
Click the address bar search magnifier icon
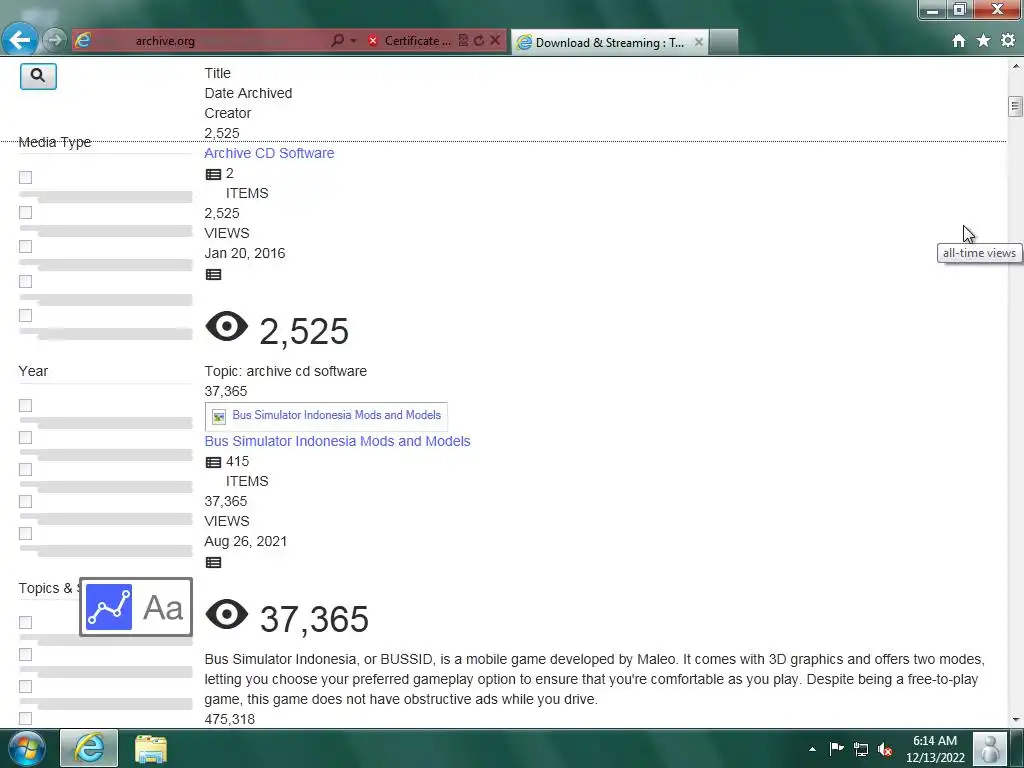[337, 40]
